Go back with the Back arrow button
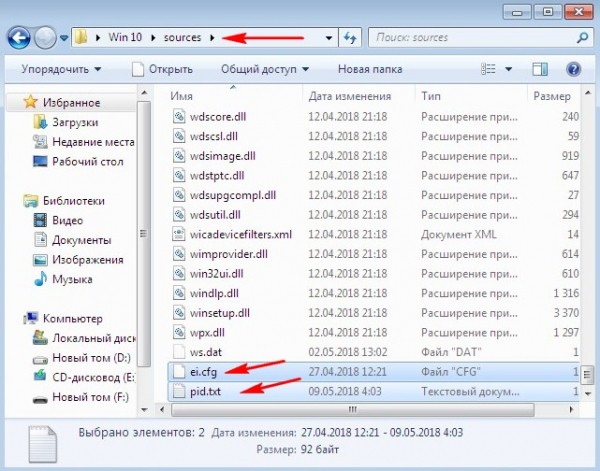This screenshot has height=471, width=600. [x=18, y=37]
